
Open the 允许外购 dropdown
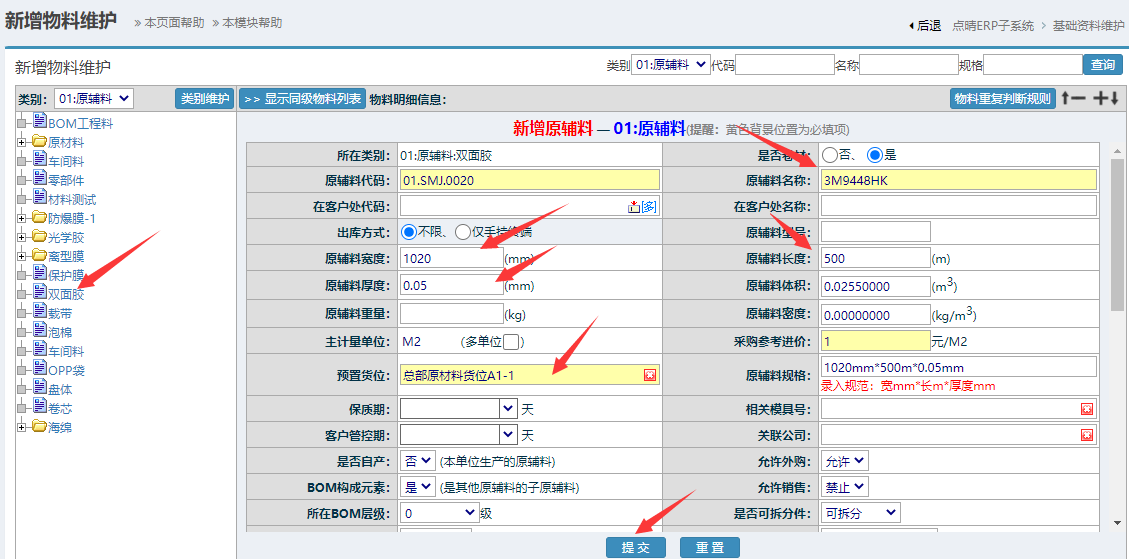click(845, 461)
